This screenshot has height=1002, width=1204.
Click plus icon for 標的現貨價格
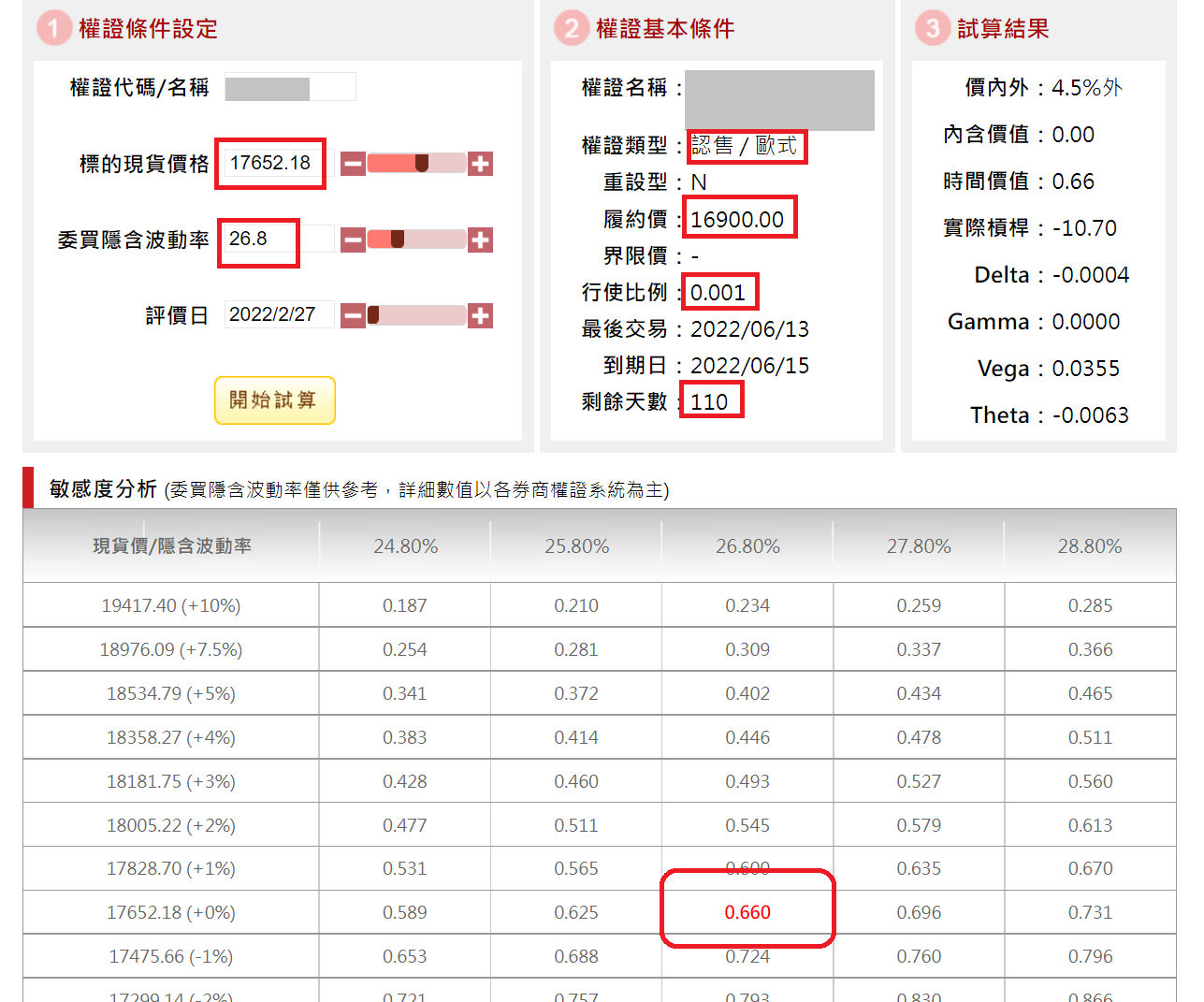(480, 164)
